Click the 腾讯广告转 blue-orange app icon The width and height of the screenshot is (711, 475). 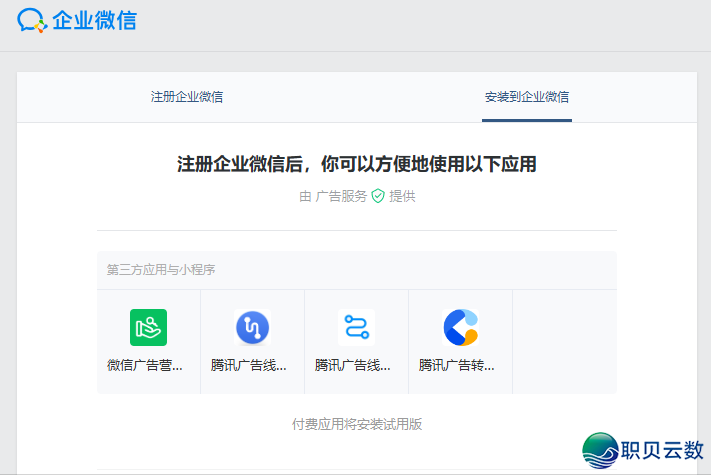(460, 327)
